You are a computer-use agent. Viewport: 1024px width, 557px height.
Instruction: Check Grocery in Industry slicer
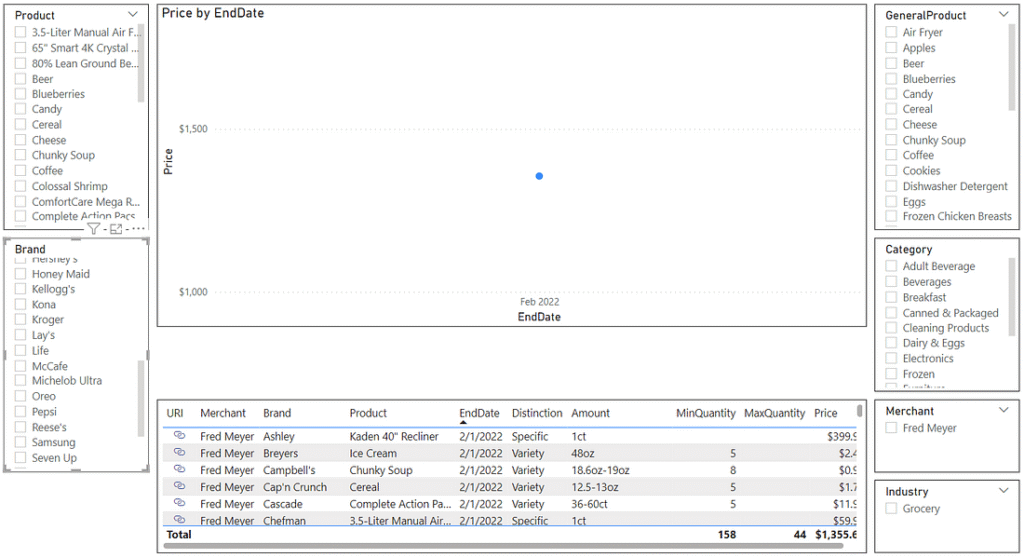click(x=891, y=508)
